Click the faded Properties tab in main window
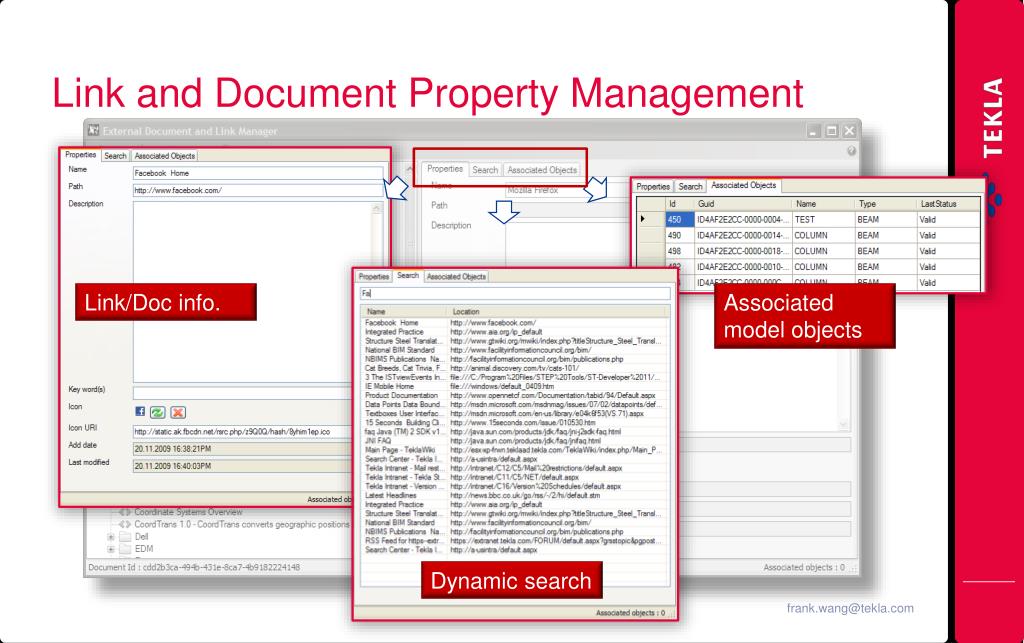Screen dimensions: 1024x643 click(x=445, y=168)
